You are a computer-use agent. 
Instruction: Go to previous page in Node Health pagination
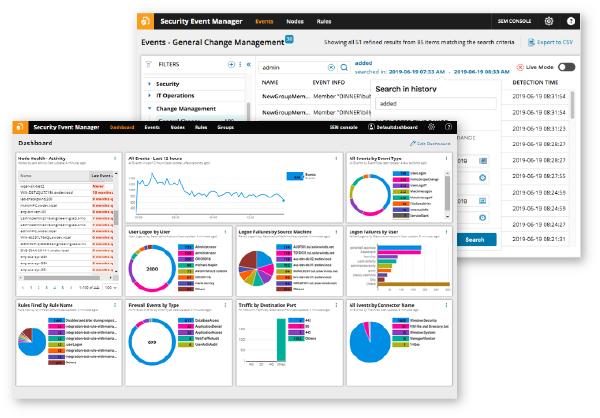(x=23, y=287)
